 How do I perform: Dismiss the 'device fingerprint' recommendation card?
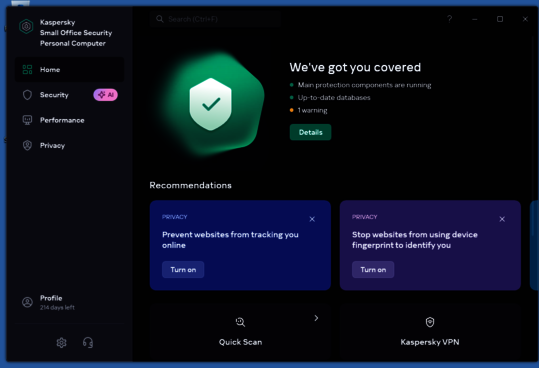pyautogui.click(x=502, y=219)
